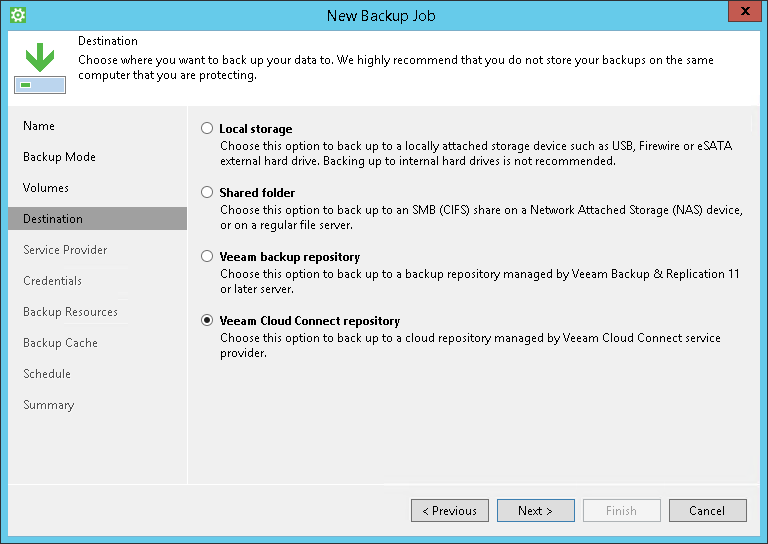Click the 'Veeam Cloud Connect repository' label
The image size is (768, 544).
[x=310, y=321]
